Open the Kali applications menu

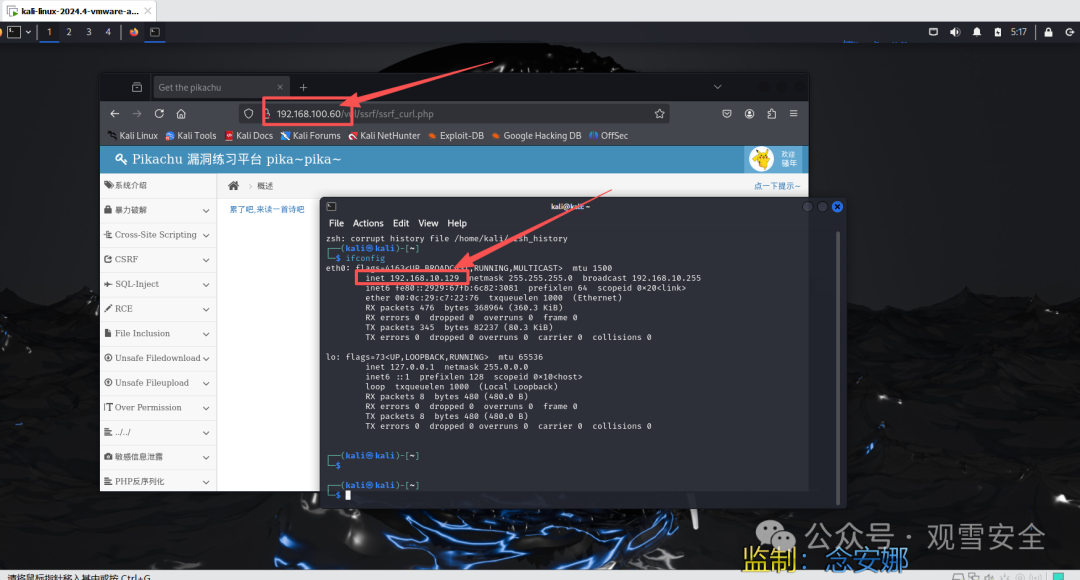tap(14, 32)
